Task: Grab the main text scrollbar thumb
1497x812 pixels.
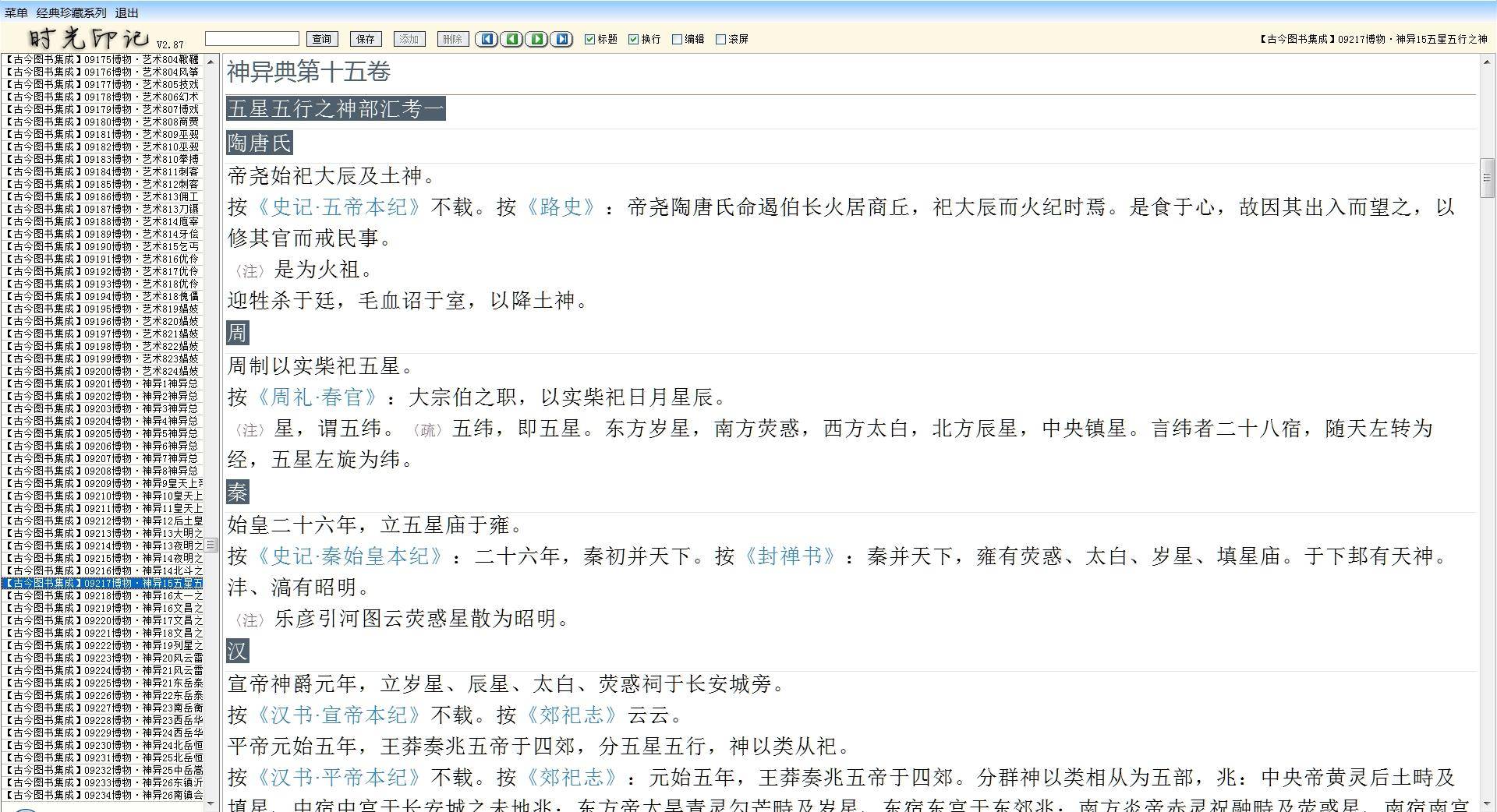Action: pyautogui.click(x=1487, y=178)
